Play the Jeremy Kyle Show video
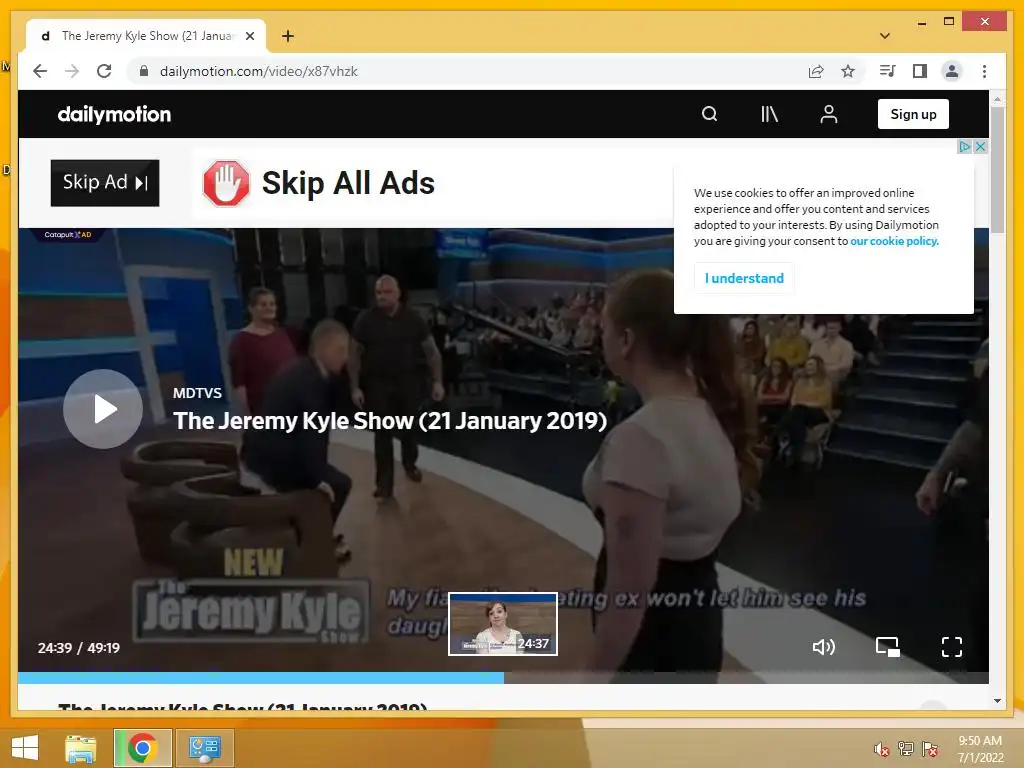The image size is (1024, 768). [x=103, y=409]
